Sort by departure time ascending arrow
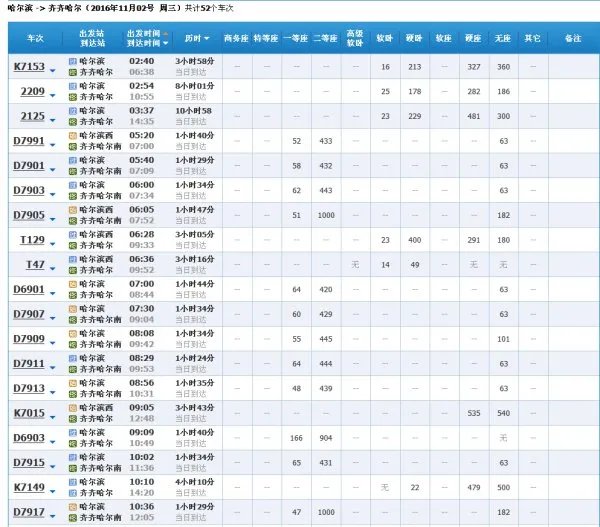Screen dimensions: 600x527 click(166, 34)
